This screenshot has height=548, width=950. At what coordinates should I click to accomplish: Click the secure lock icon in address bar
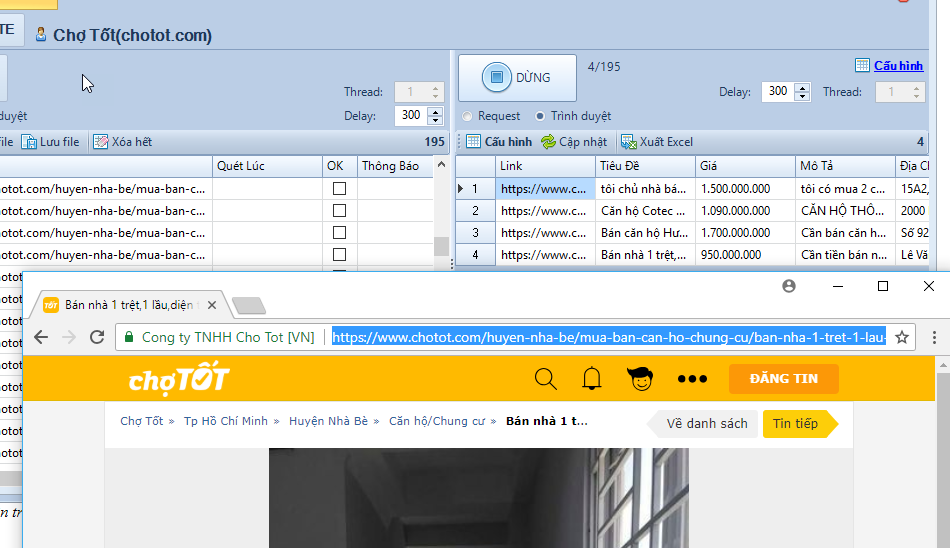[x=128, y=337]
